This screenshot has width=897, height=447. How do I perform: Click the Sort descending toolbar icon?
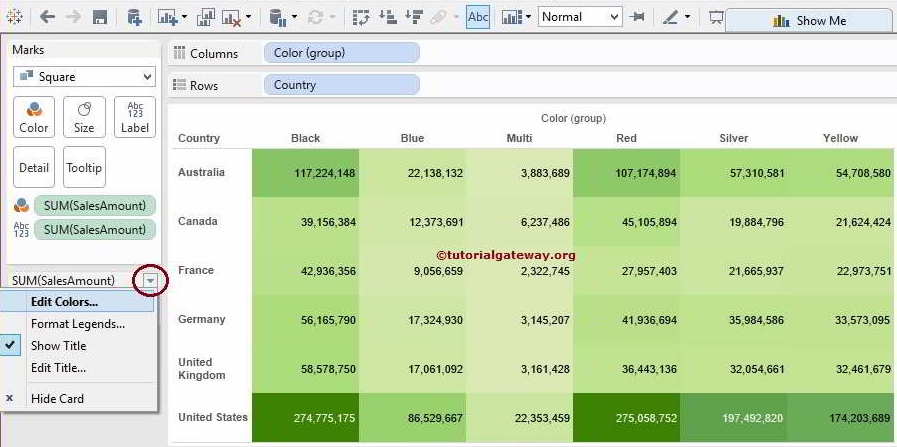coord(412,17)
